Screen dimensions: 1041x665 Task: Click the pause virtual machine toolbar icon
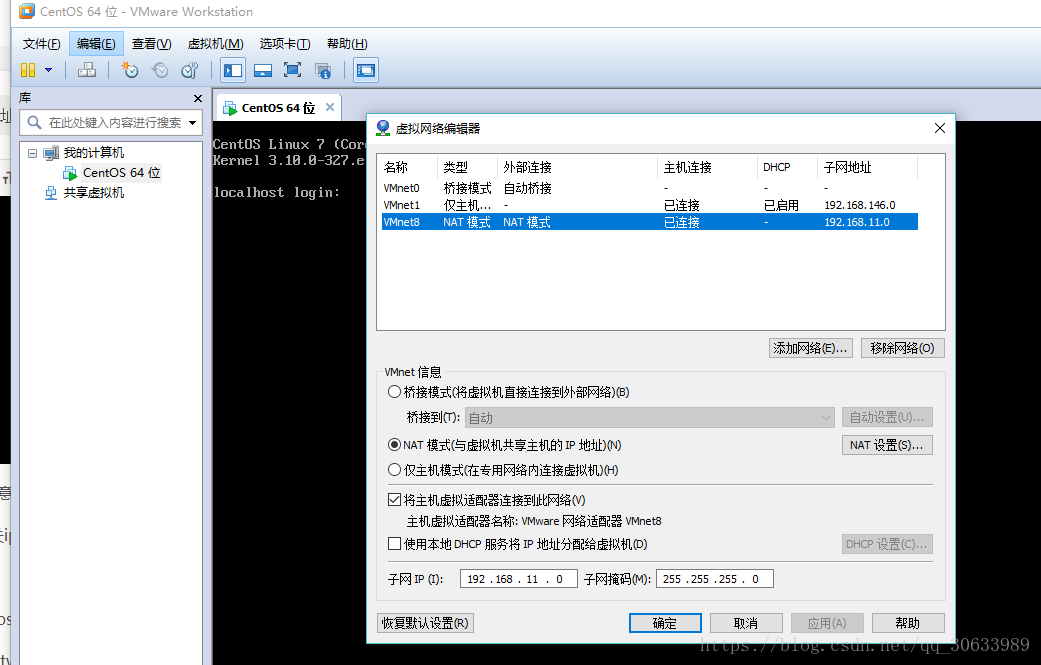28,70
